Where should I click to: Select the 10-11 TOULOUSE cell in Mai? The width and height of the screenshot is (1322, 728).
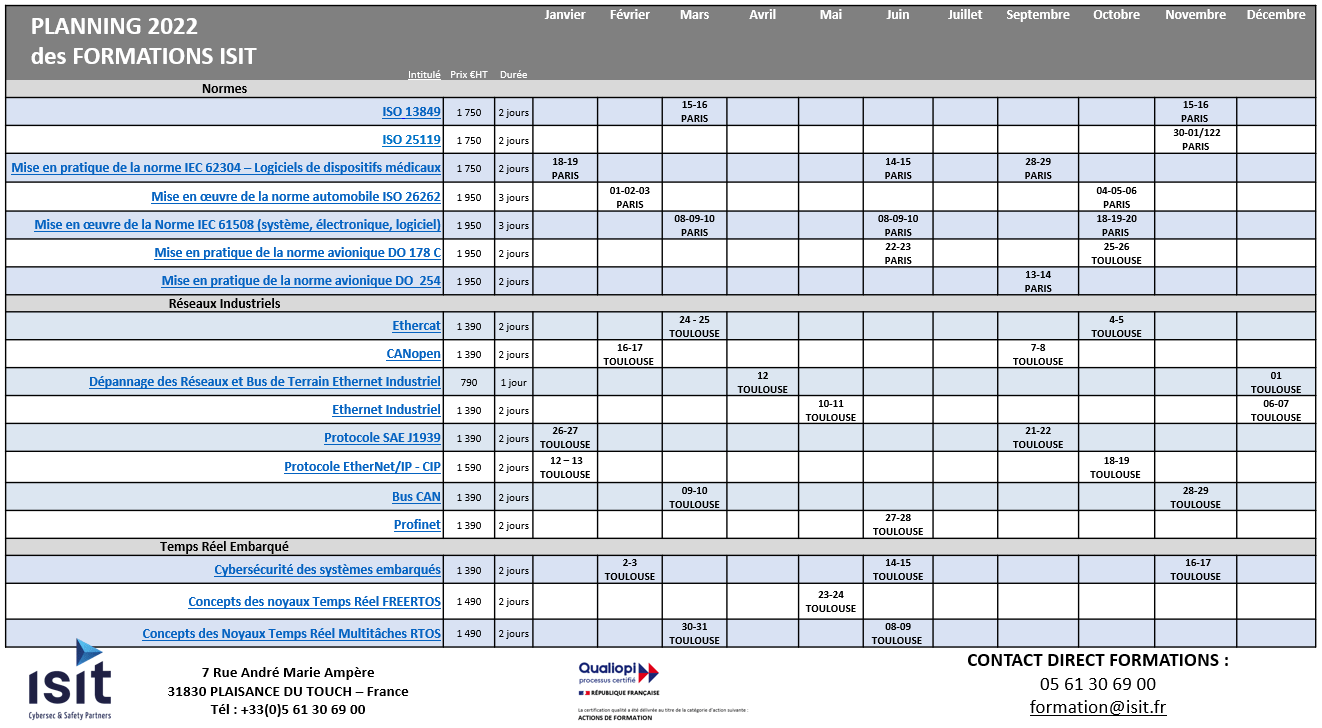pos(830,410)
